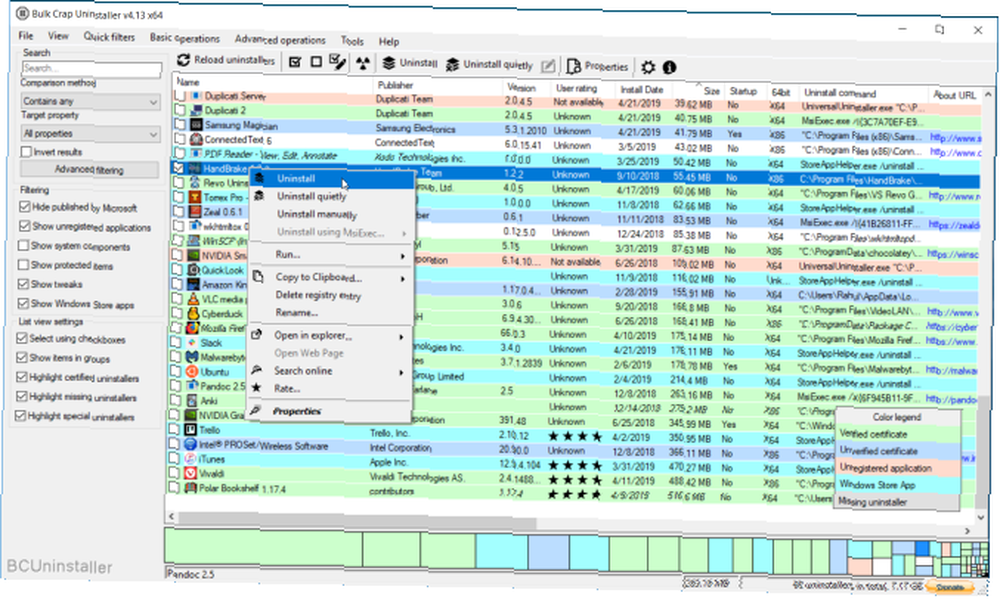Open the Help menu
Image resolution: width=1000 pixels, height=599 pixels.
(x=389, y=41)
